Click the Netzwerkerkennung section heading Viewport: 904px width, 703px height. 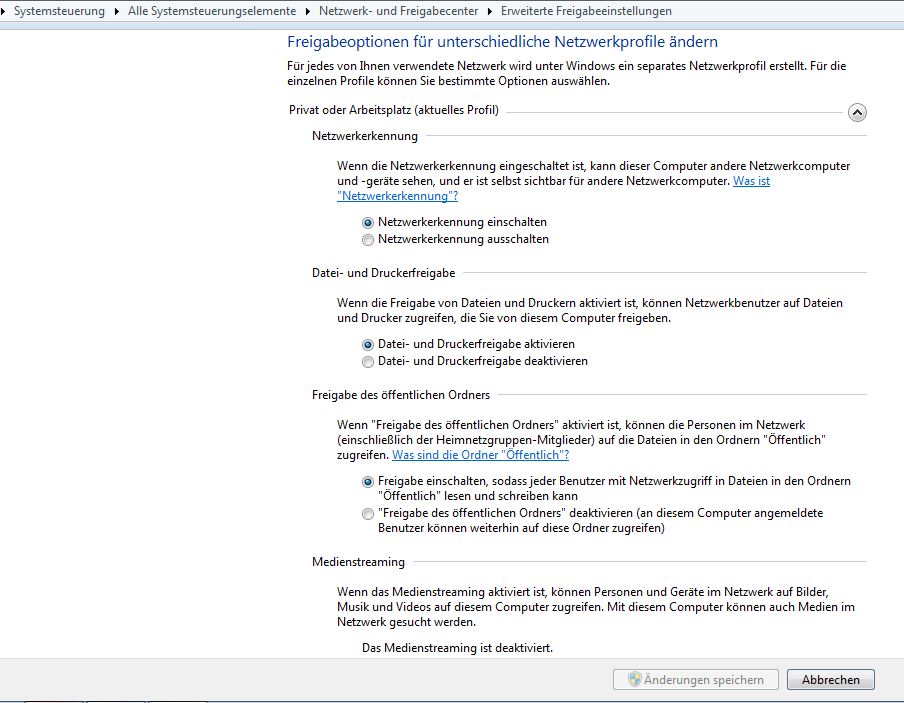click(x=365, y=136)
